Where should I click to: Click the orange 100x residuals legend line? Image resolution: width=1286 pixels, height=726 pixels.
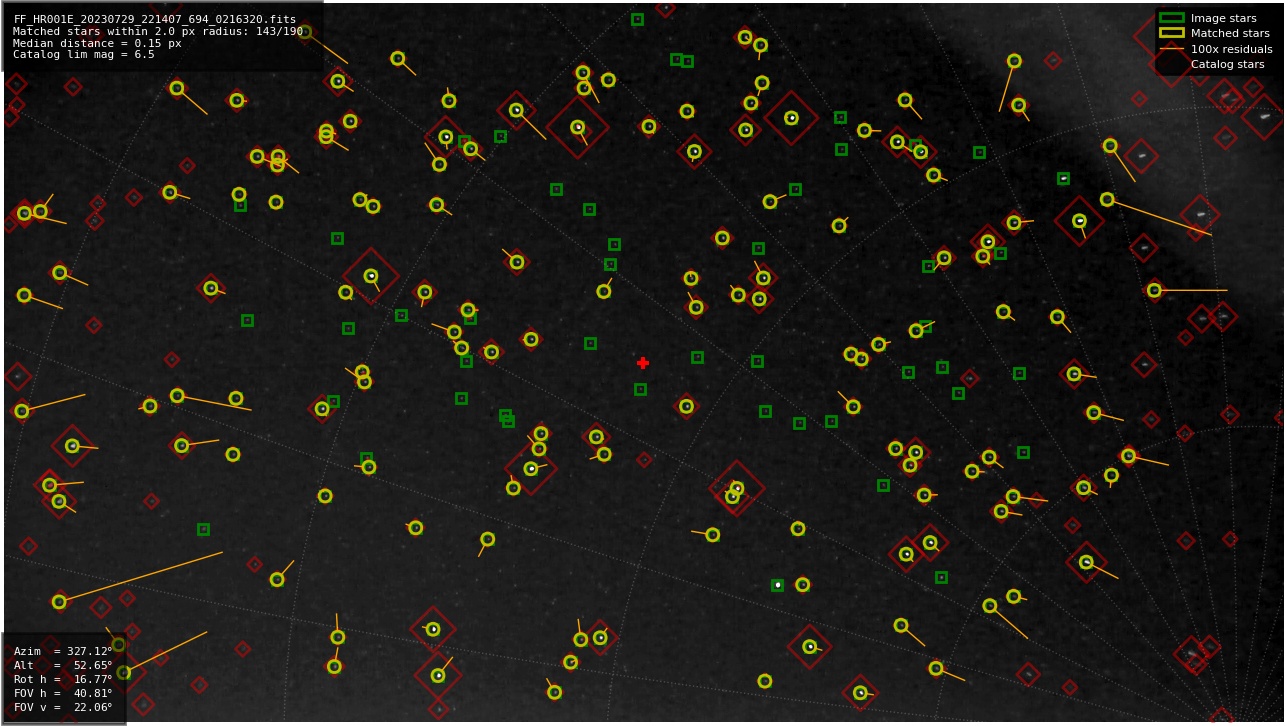[x=1171, y=49]
